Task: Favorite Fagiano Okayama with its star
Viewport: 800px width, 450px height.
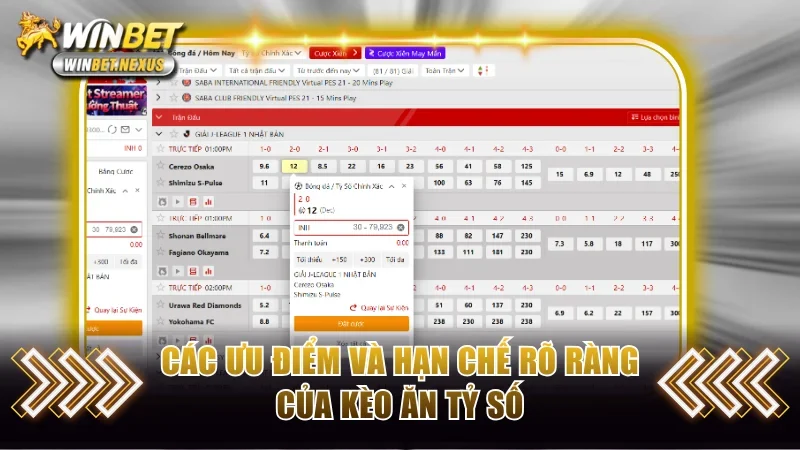Action: click(161, 251)
